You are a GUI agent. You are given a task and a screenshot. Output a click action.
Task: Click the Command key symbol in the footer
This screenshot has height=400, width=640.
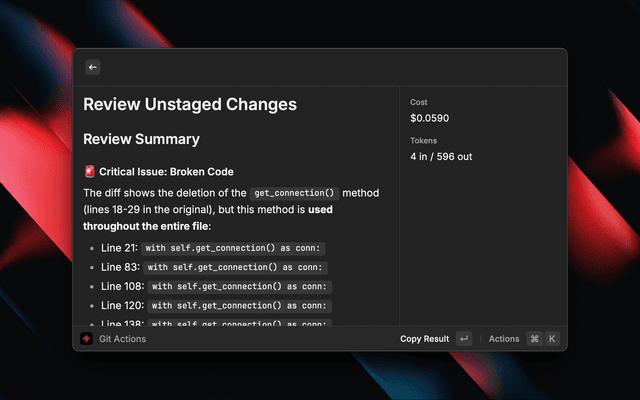click(x=535, y=339)
